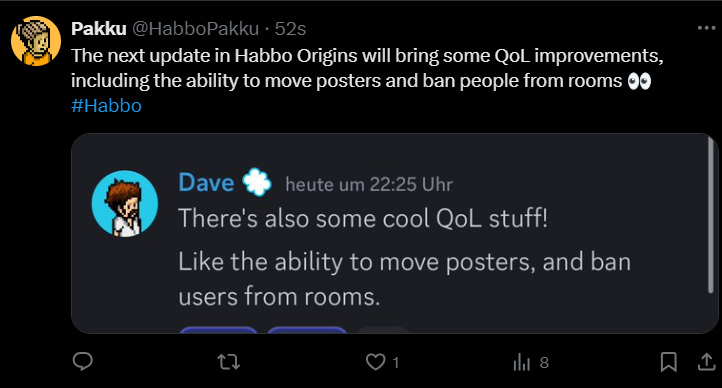Open the reply icon under the tweet

83,361
